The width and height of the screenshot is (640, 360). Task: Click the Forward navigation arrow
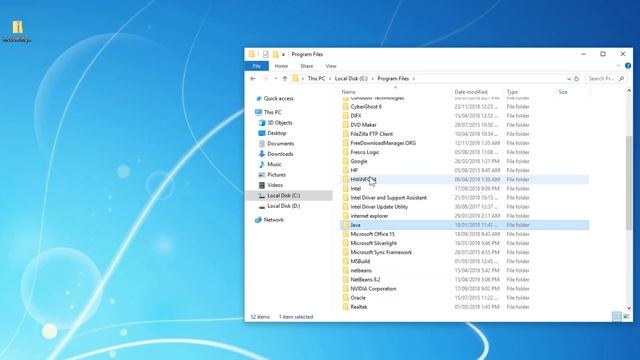265,79
